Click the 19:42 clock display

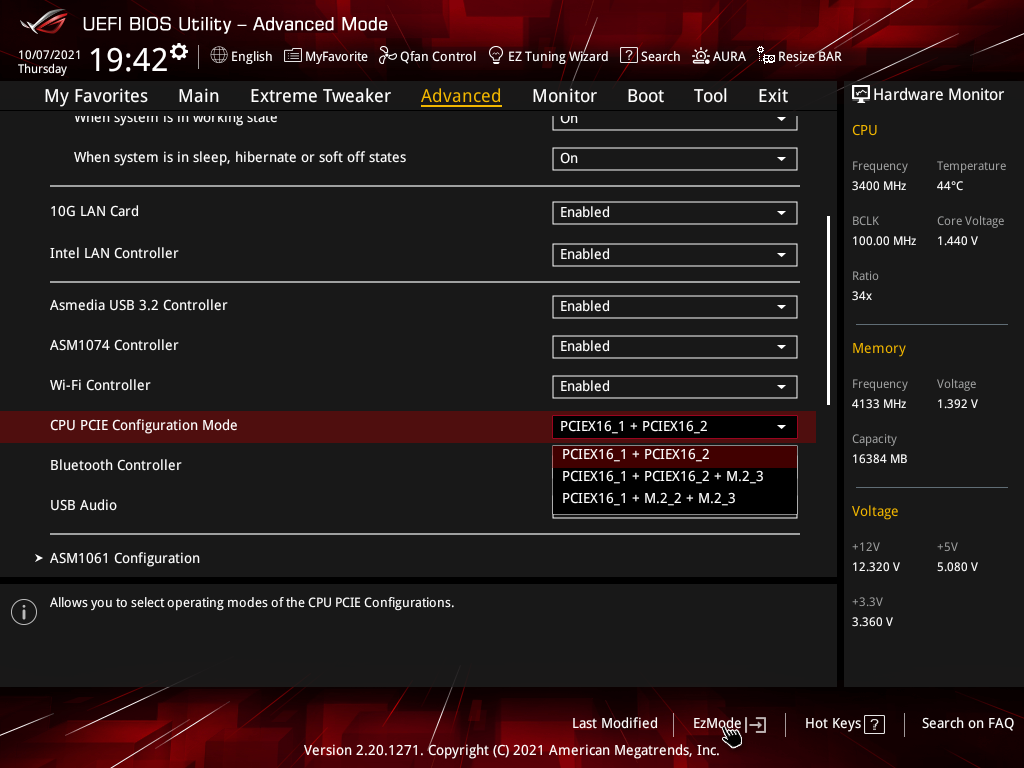(129, 59)
